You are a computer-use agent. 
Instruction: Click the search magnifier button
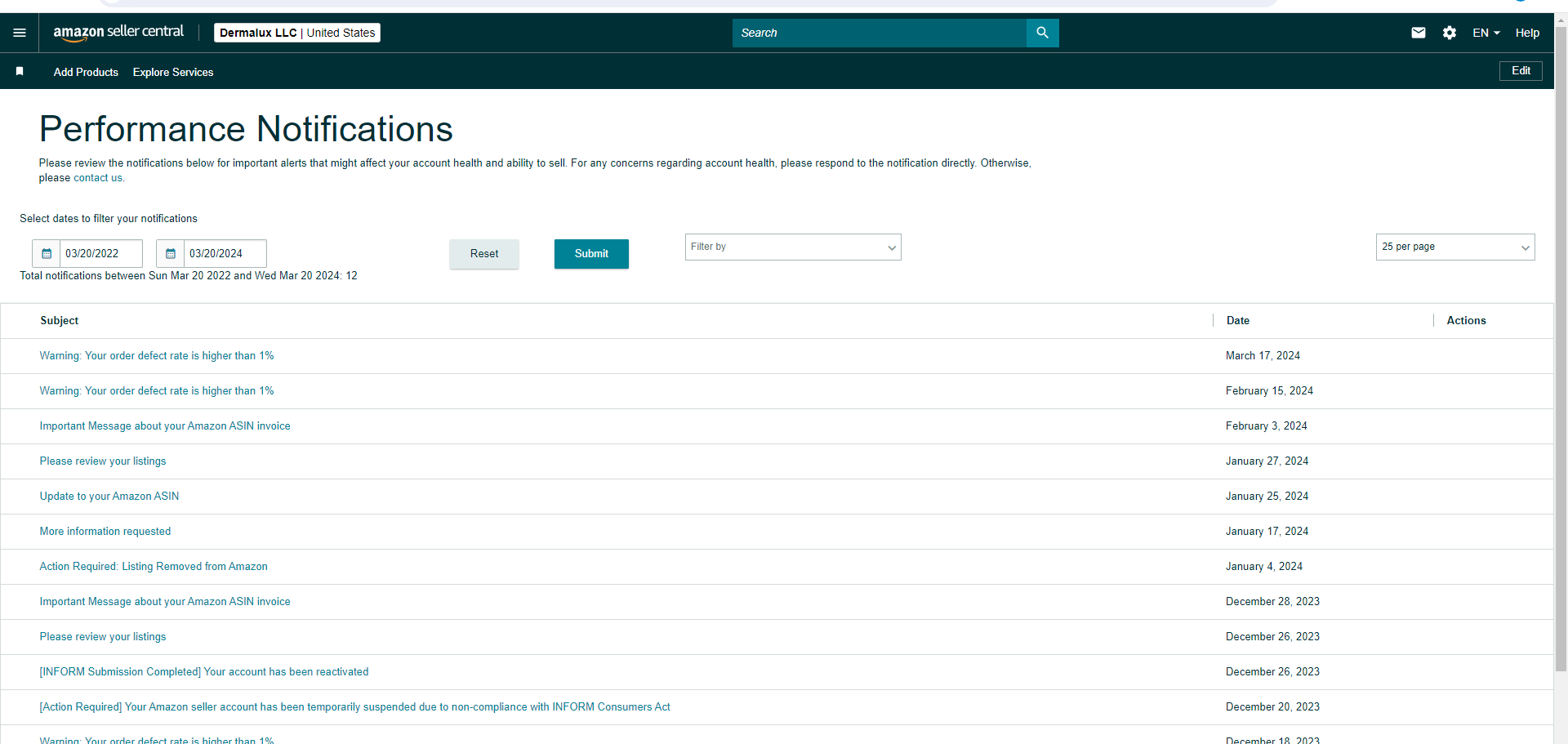(x=1042, y=33)
